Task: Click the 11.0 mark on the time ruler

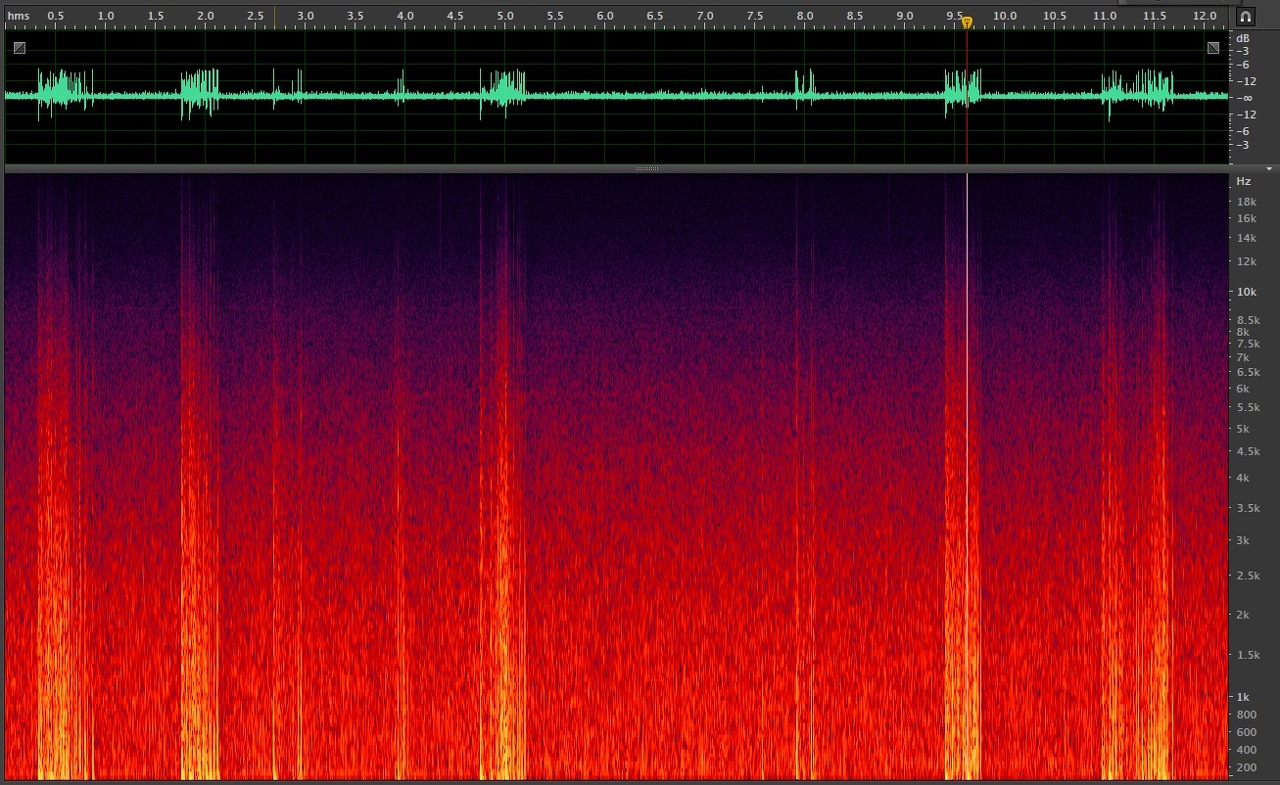Action: (x=1105, y=17)
